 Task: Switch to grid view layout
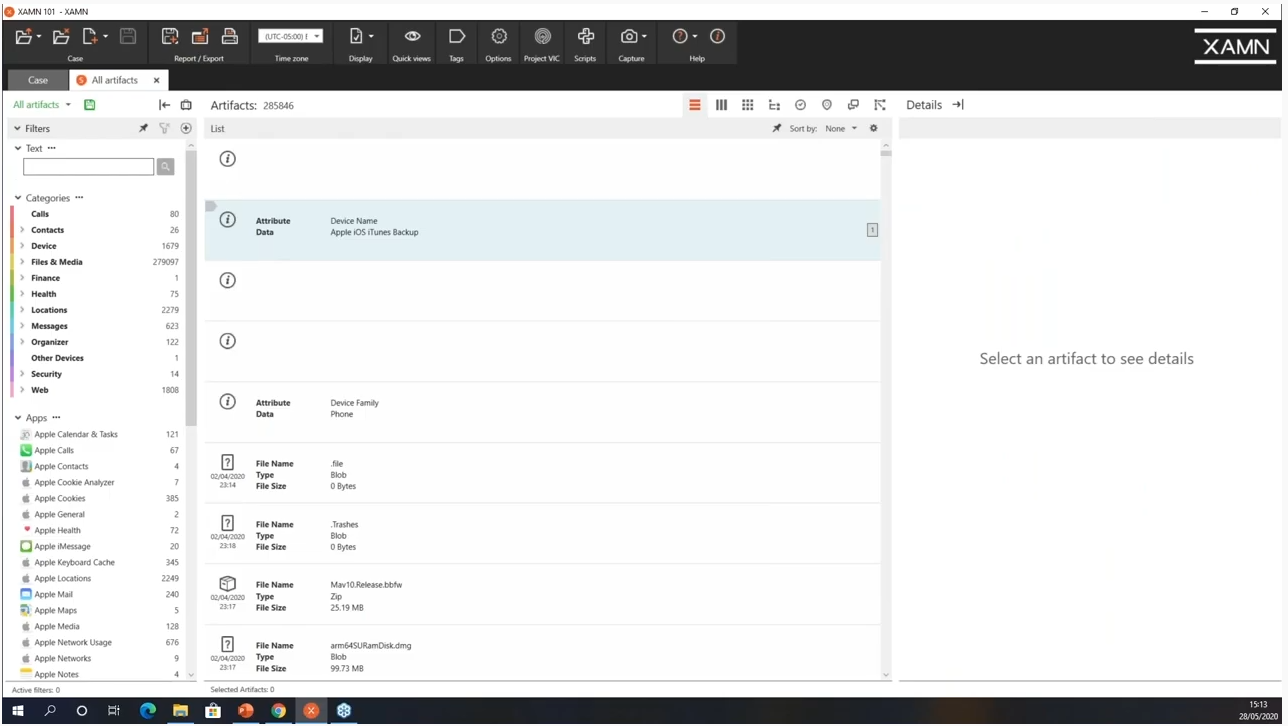pyautogui.click(x=747, y=105)
